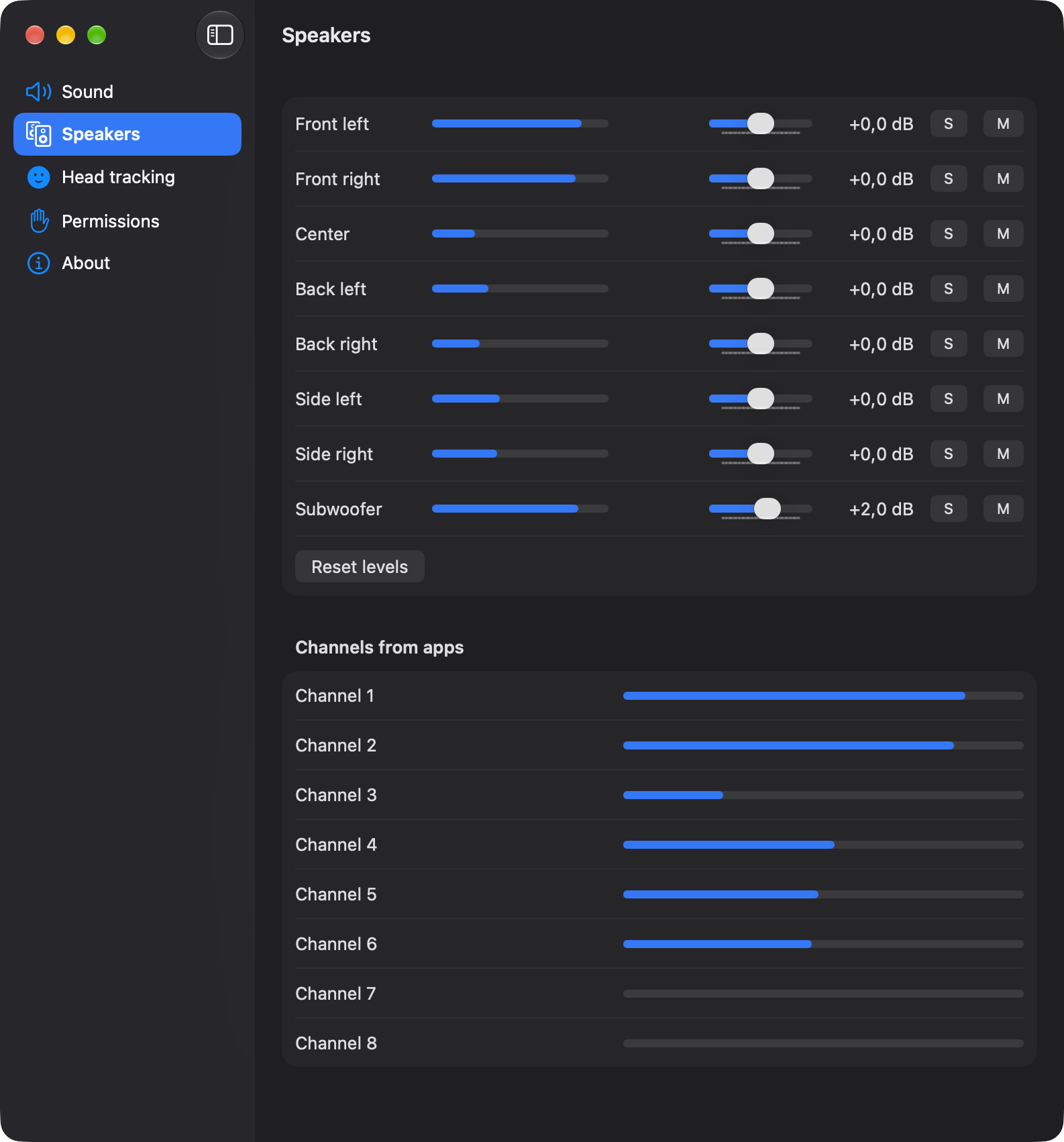This screenshot has width=1064, height=1142.
Task: Solo the Center speaker
Action: pos(949,233)
